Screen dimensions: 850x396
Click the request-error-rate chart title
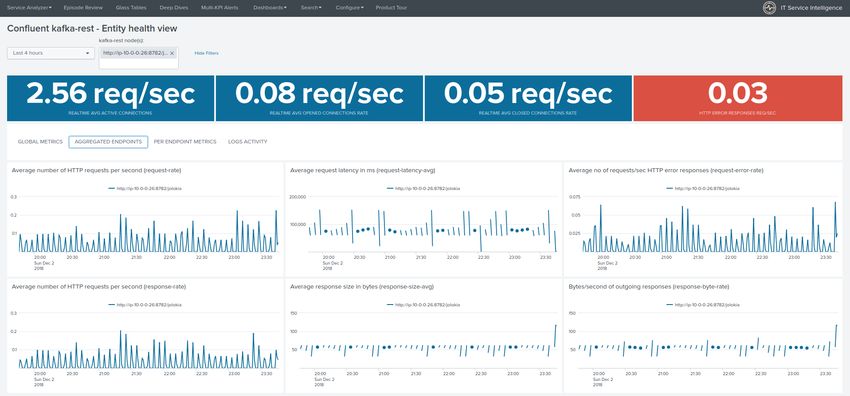[666, 170]
